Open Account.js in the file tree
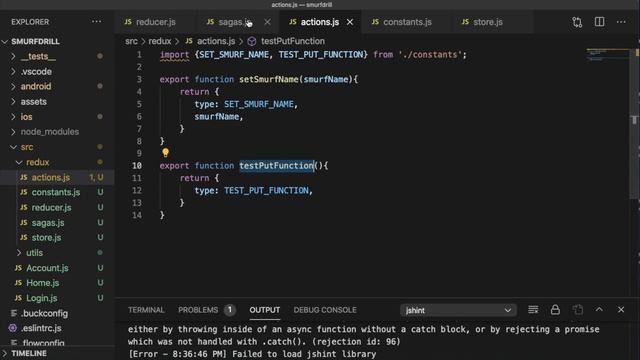The width and height of the screenshot is (640, 360). [47, 268]
